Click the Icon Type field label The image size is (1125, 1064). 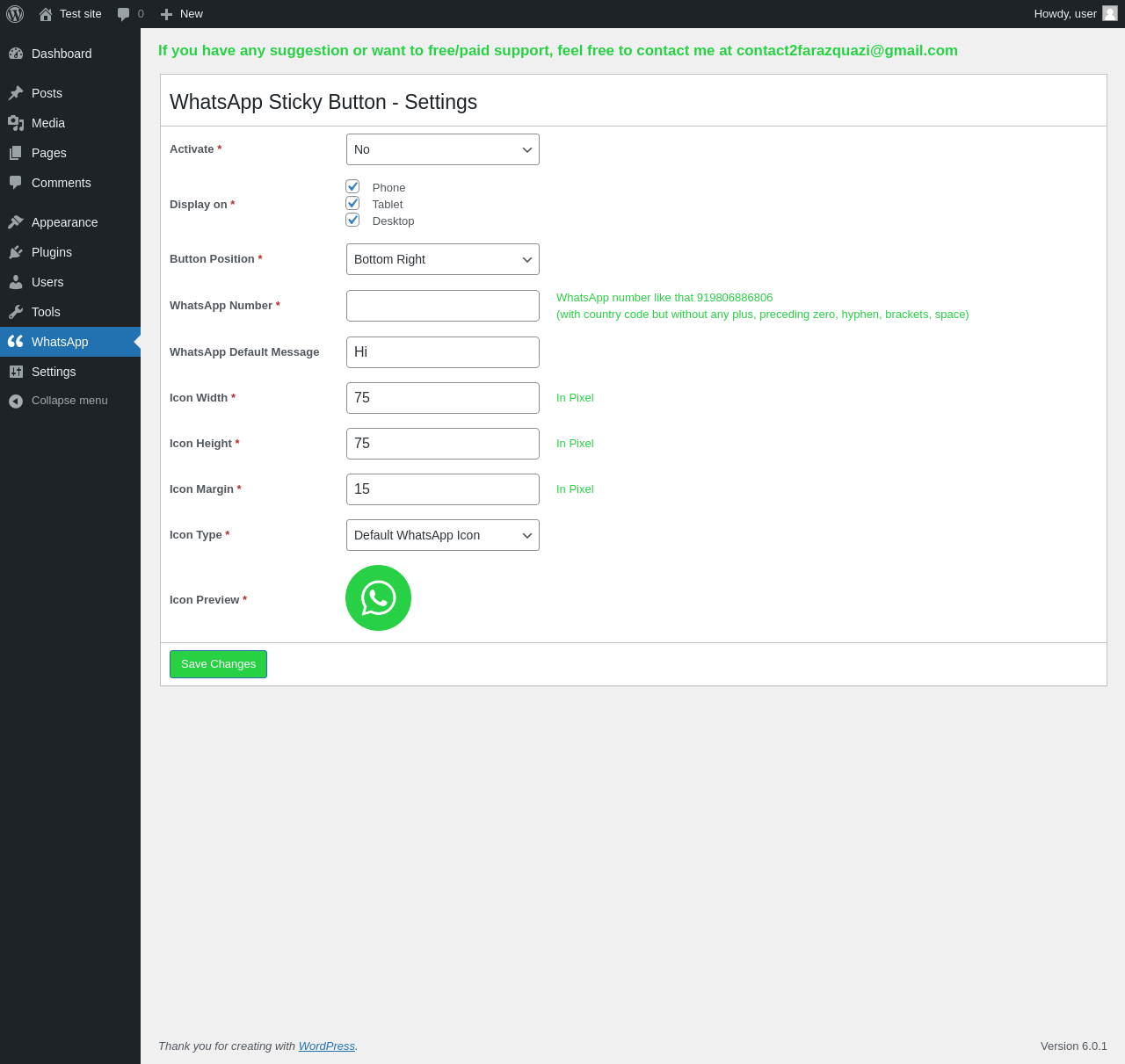pos(200,535)
